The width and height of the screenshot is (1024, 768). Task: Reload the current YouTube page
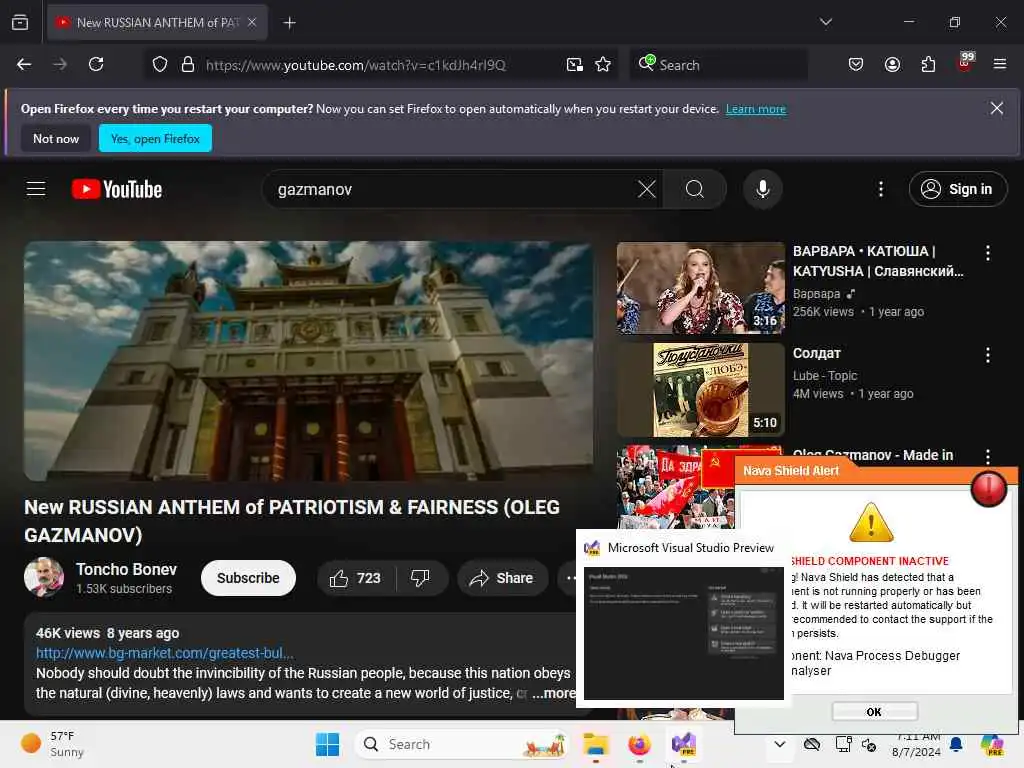pos(96,64)
